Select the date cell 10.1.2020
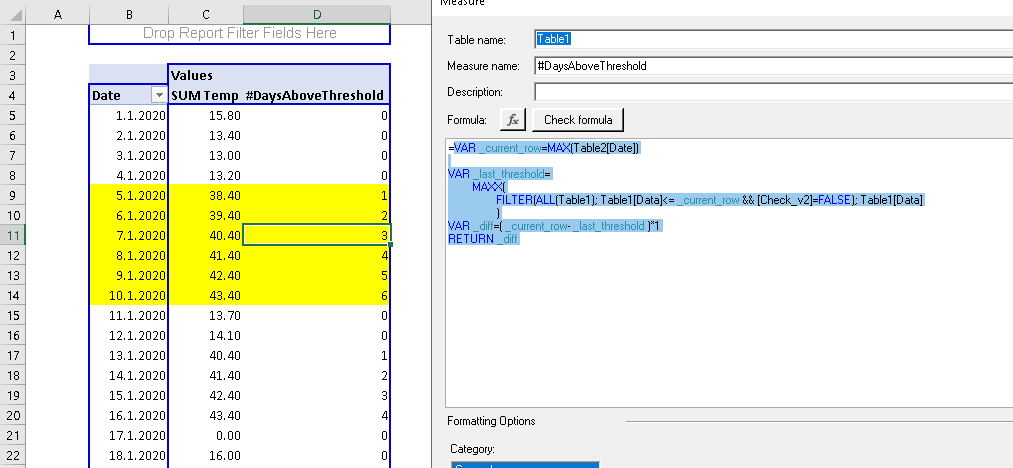1013x468 pixels. pyautogui.click(x=129, y=295)
